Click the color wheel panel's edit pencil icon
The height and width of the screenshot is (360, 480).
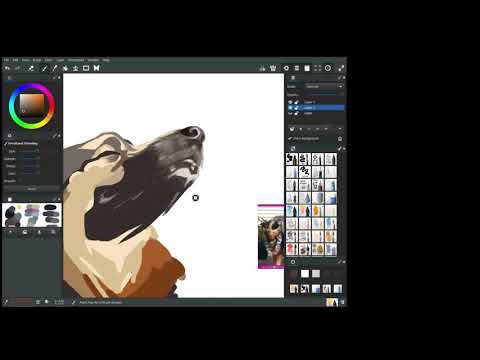coord(54,78)
